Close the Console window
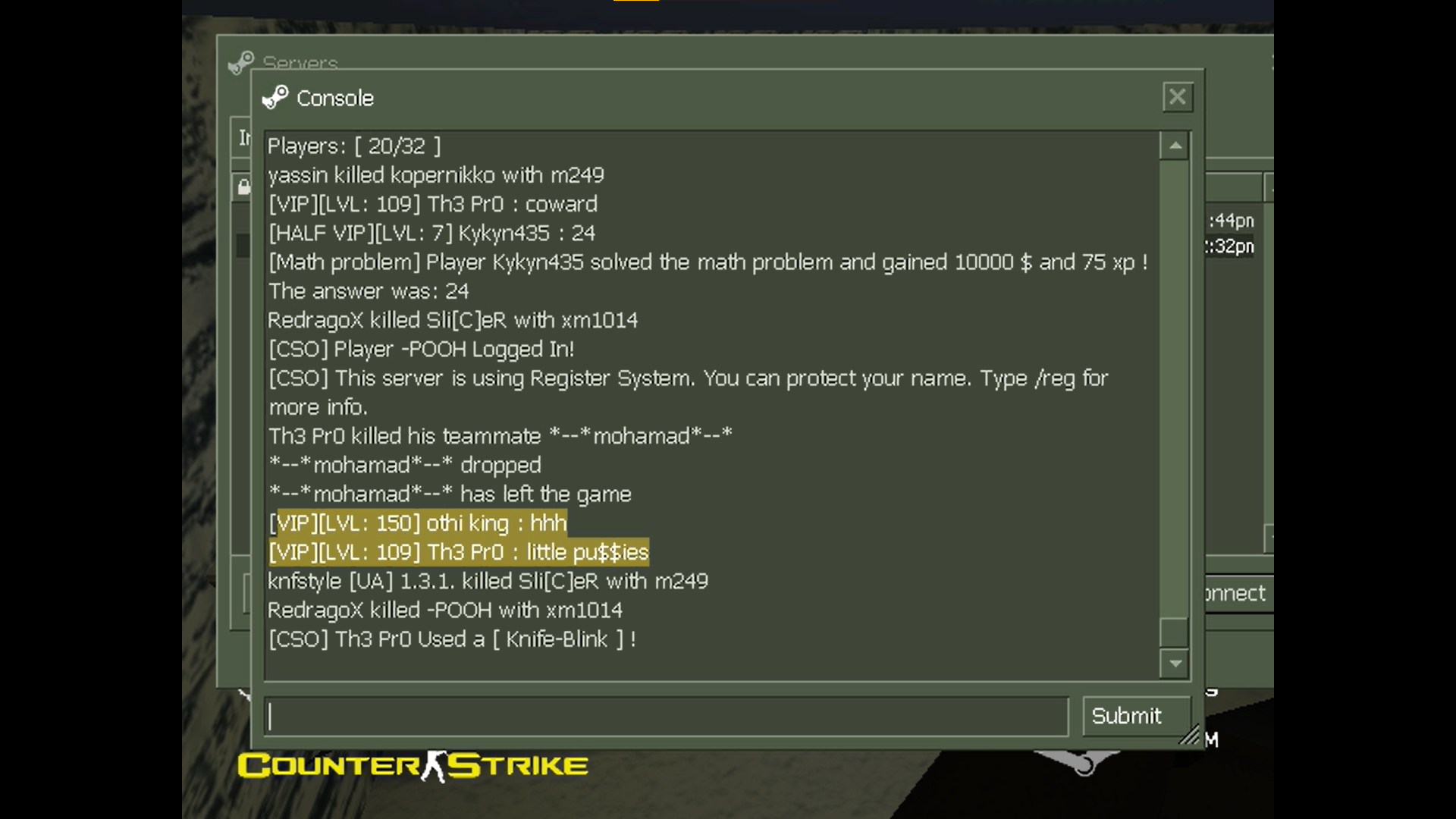This screenshot has width=1456, height=819. pos(1177,97)
